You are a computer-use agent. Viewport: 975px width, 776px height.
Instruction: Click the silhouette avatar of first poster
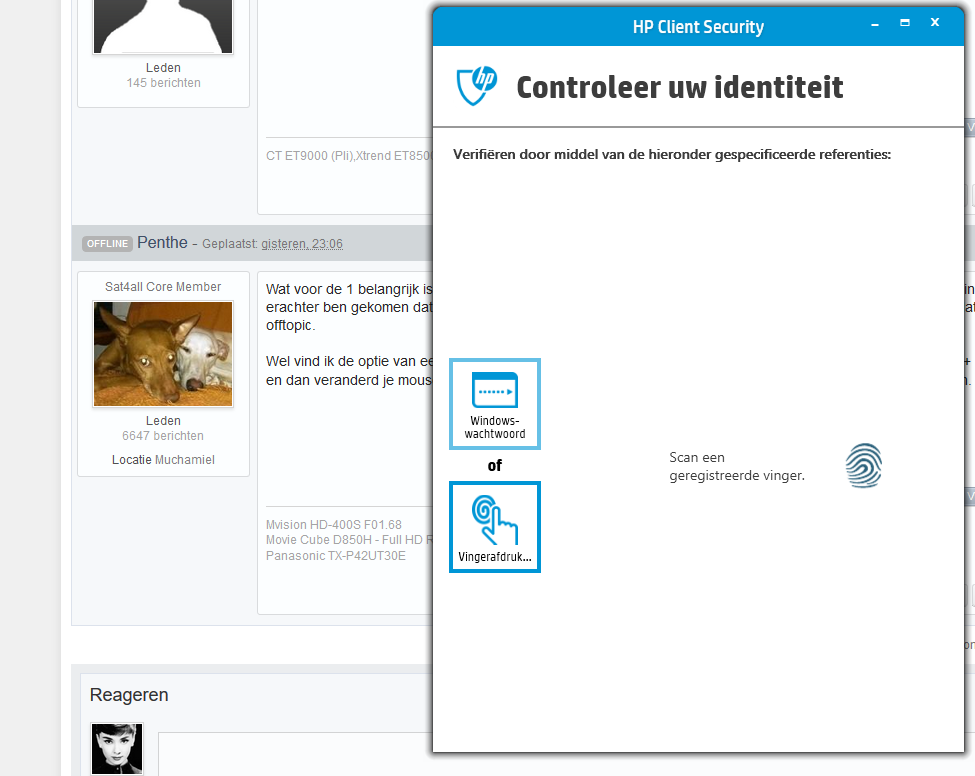coord(163,26)
